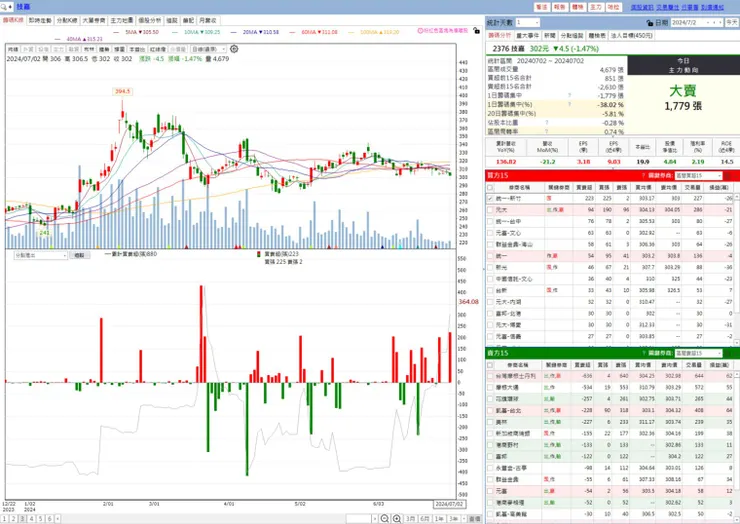Screen dimensions: 740x524
Task: Click the question mark in the 買方15 header
Action: coord(643,175)
